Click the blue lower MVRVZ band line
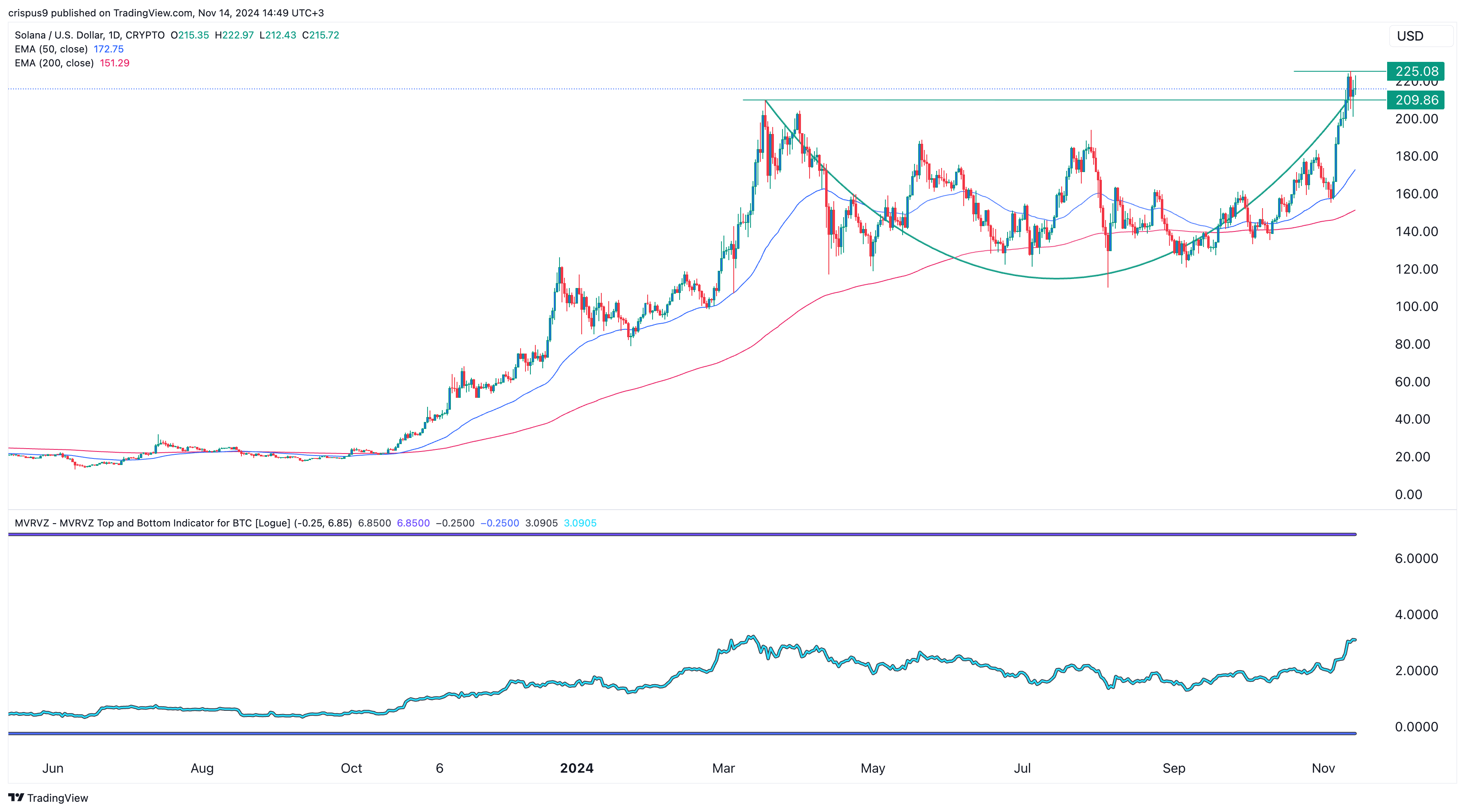Screen dimensions: 1465x812 [x=682, y=734]
